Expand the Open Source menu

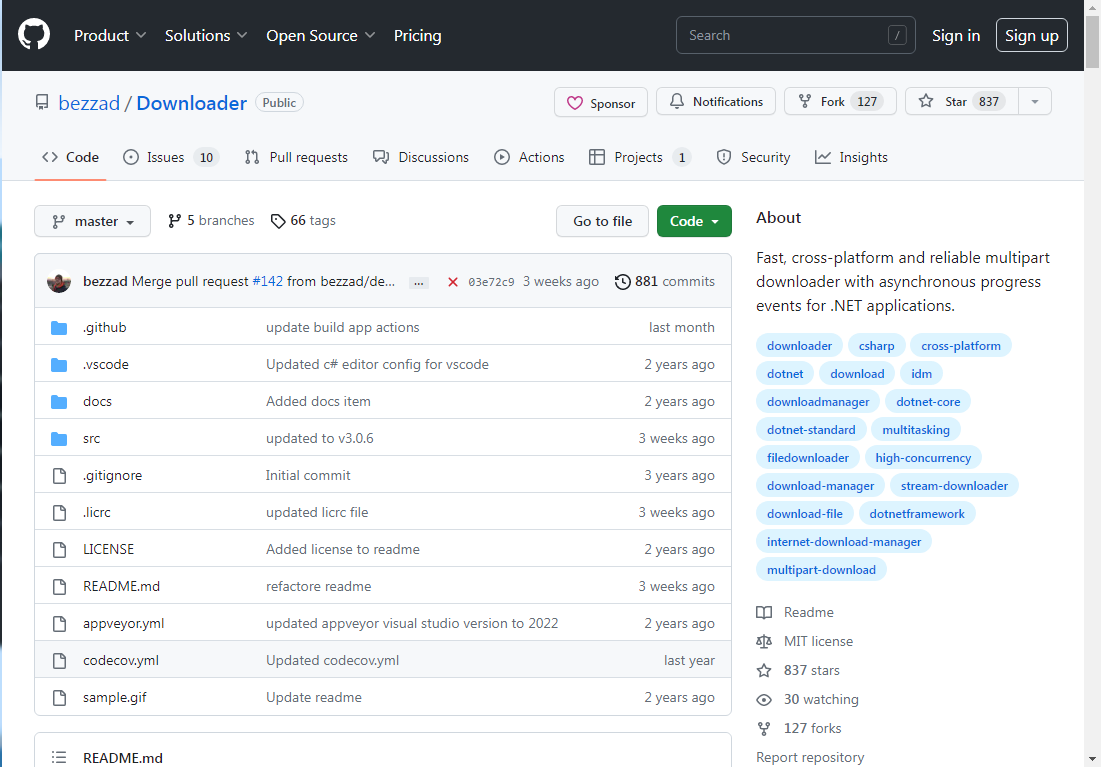pyautogui.click(x=321, y=35)
